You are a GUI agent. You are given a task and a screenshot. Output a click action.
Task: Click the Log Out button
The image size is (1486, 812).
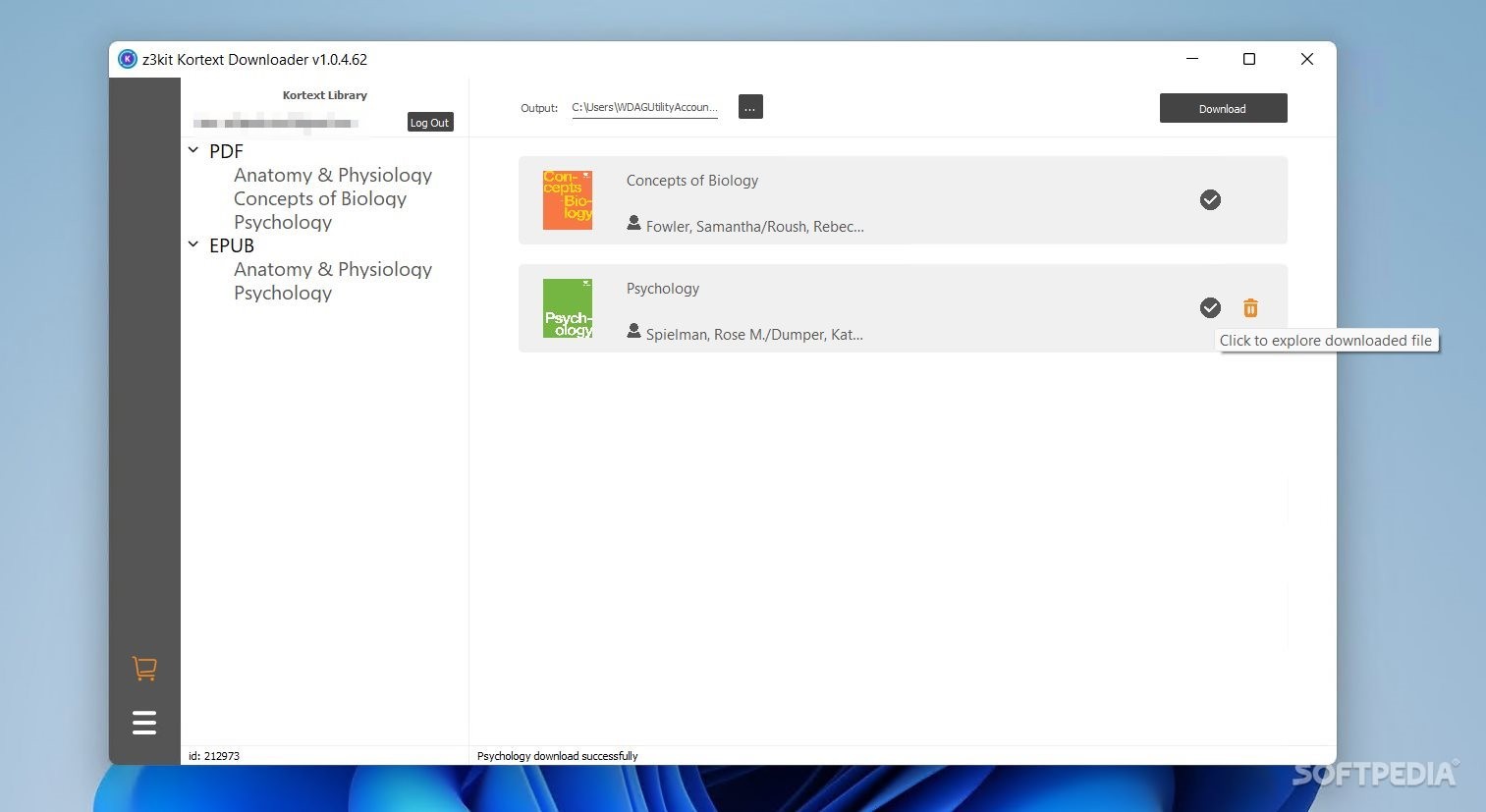point(430,122)
